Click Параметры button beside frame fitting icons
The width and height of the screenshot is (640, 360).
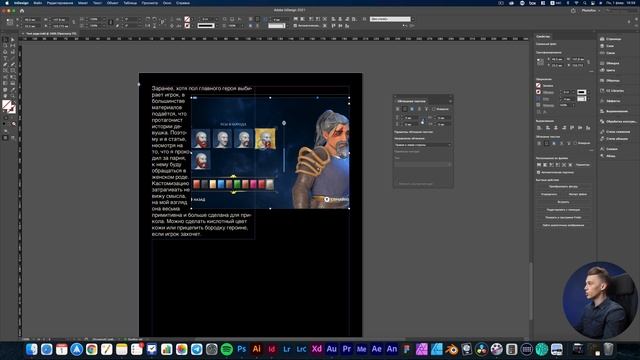tap(582, 164)
